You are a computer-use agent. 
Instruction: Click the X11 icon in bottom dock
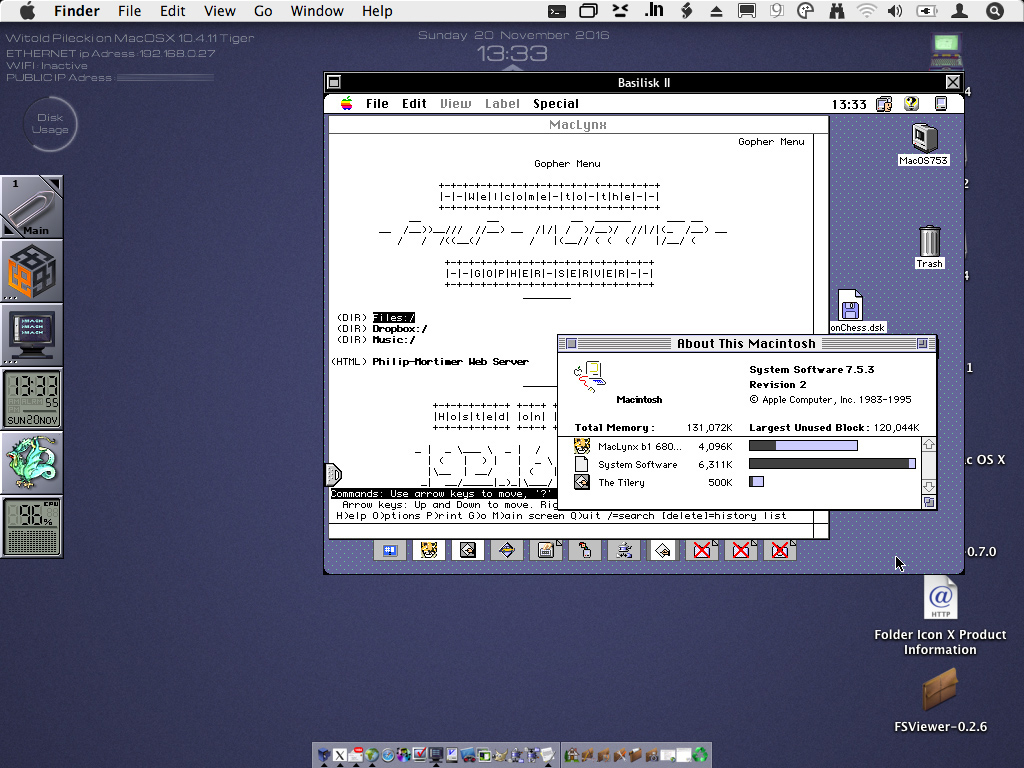(340, 756)
